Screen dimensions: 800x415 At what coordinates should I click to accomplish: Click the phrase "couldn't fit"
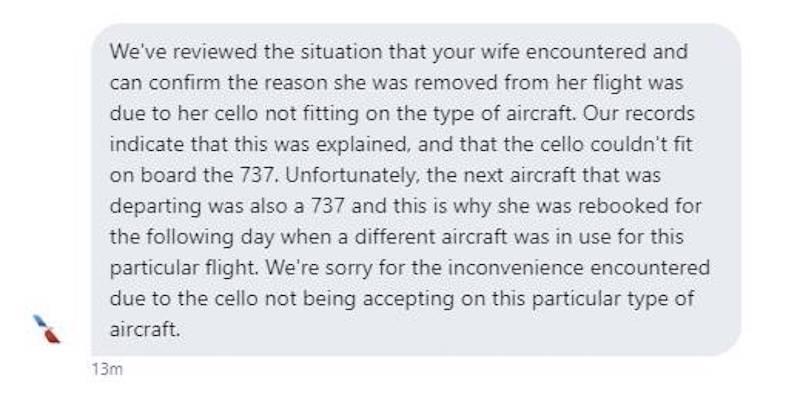tap(641, 144)
